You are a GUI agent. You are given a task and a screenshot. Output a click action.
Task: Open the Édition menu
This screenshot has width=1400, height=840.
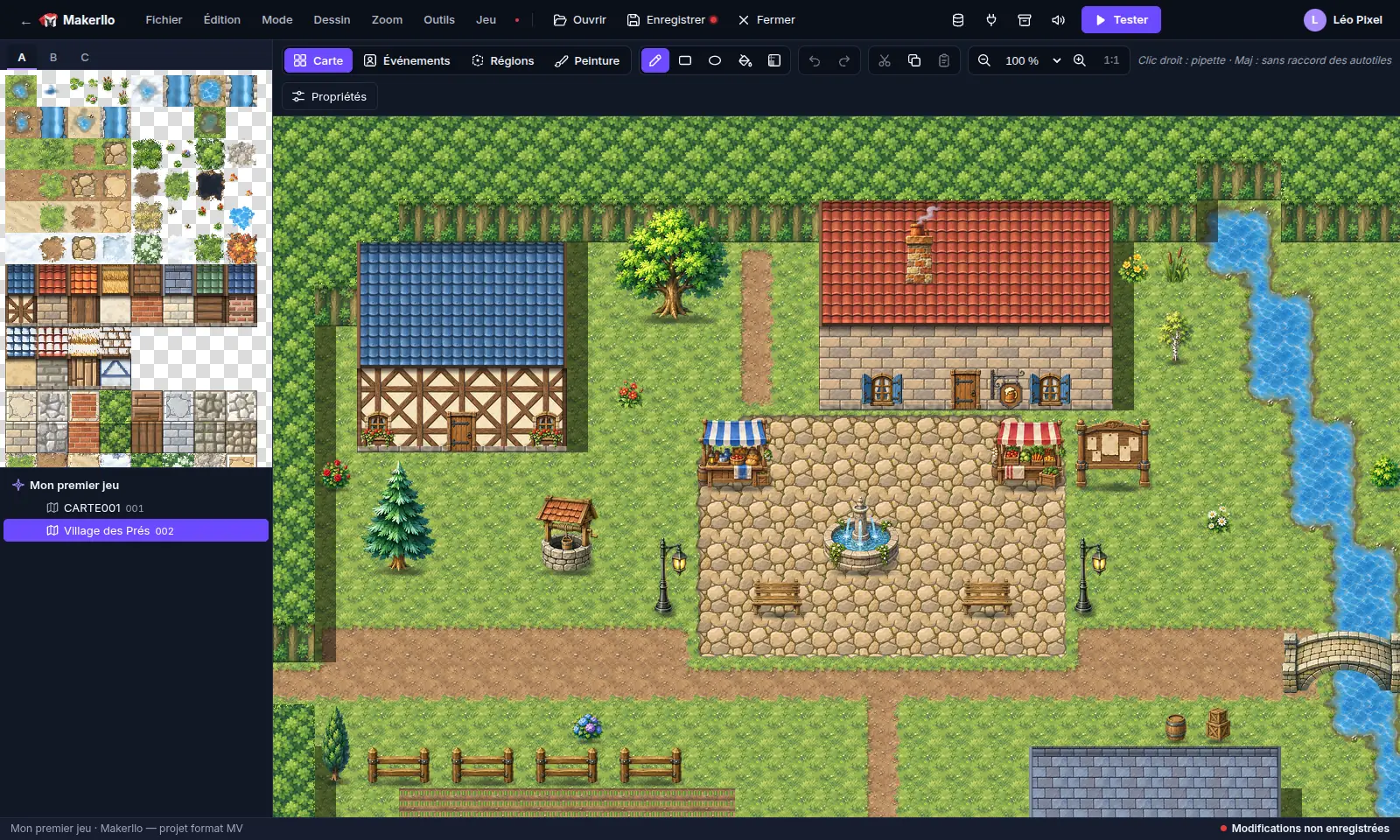tap(222, 19)
